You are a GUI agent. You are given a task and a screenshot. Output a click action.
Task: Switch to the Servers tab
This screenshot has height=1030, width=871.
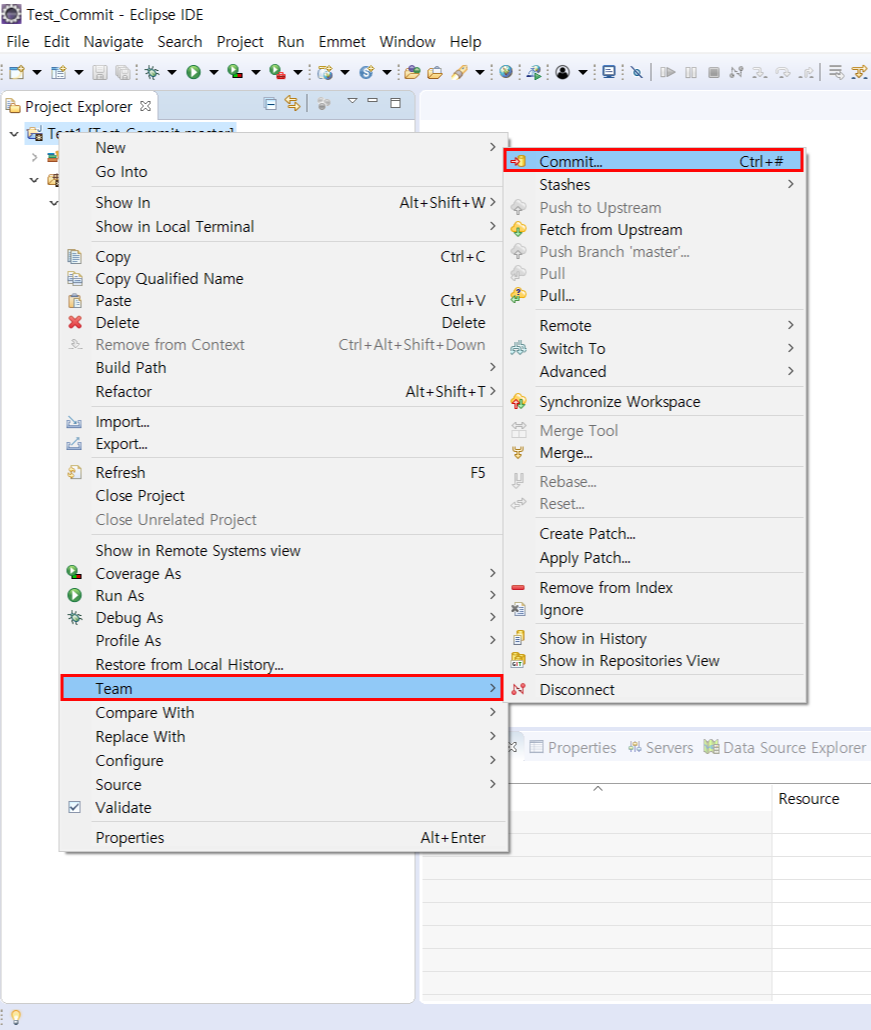661,748
